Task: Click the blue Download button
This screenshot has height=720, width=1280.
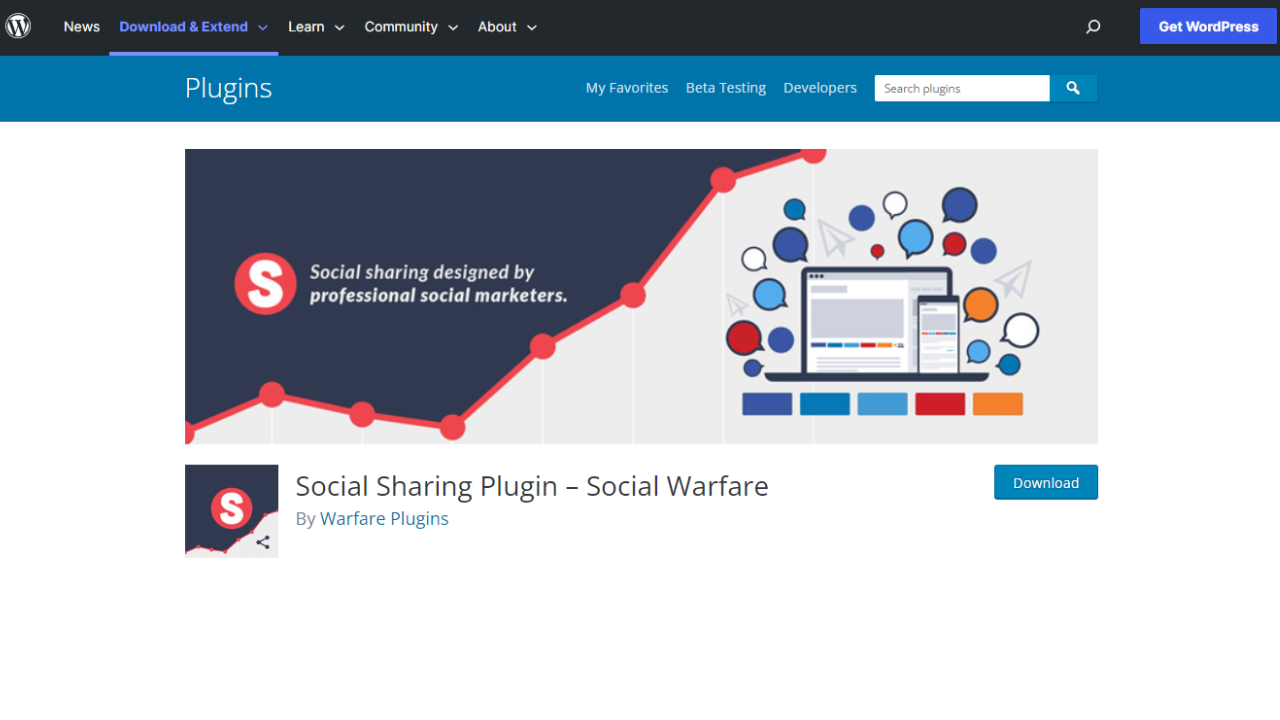Action: pyautogui.click(x=1046, y=482)
